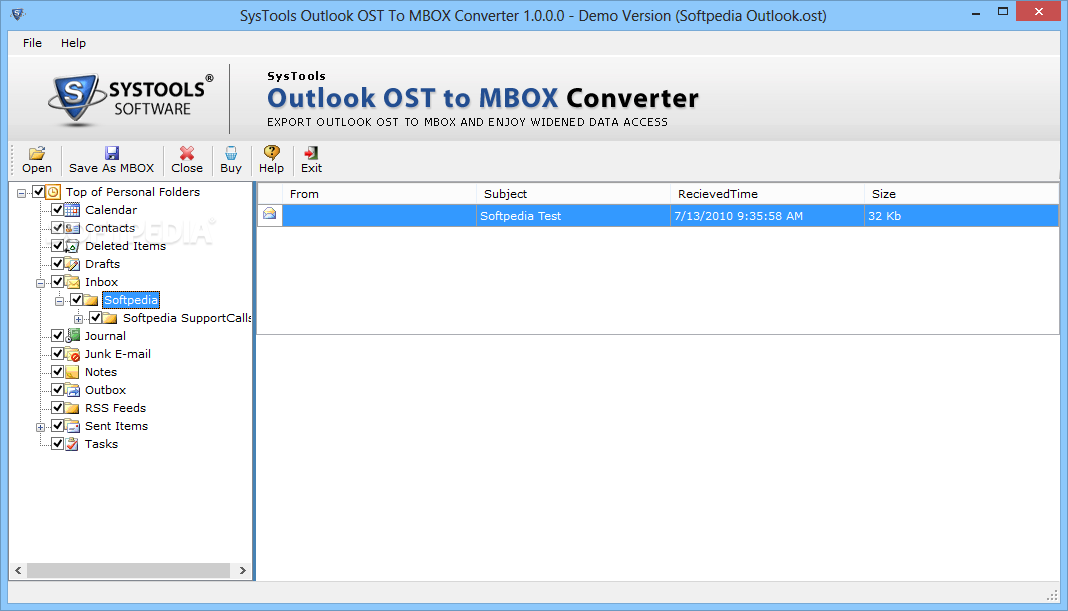The image size is (1068, 611).
Task: Click the Top of Personal Folders clock icon
Action: [x=53, y=192]
